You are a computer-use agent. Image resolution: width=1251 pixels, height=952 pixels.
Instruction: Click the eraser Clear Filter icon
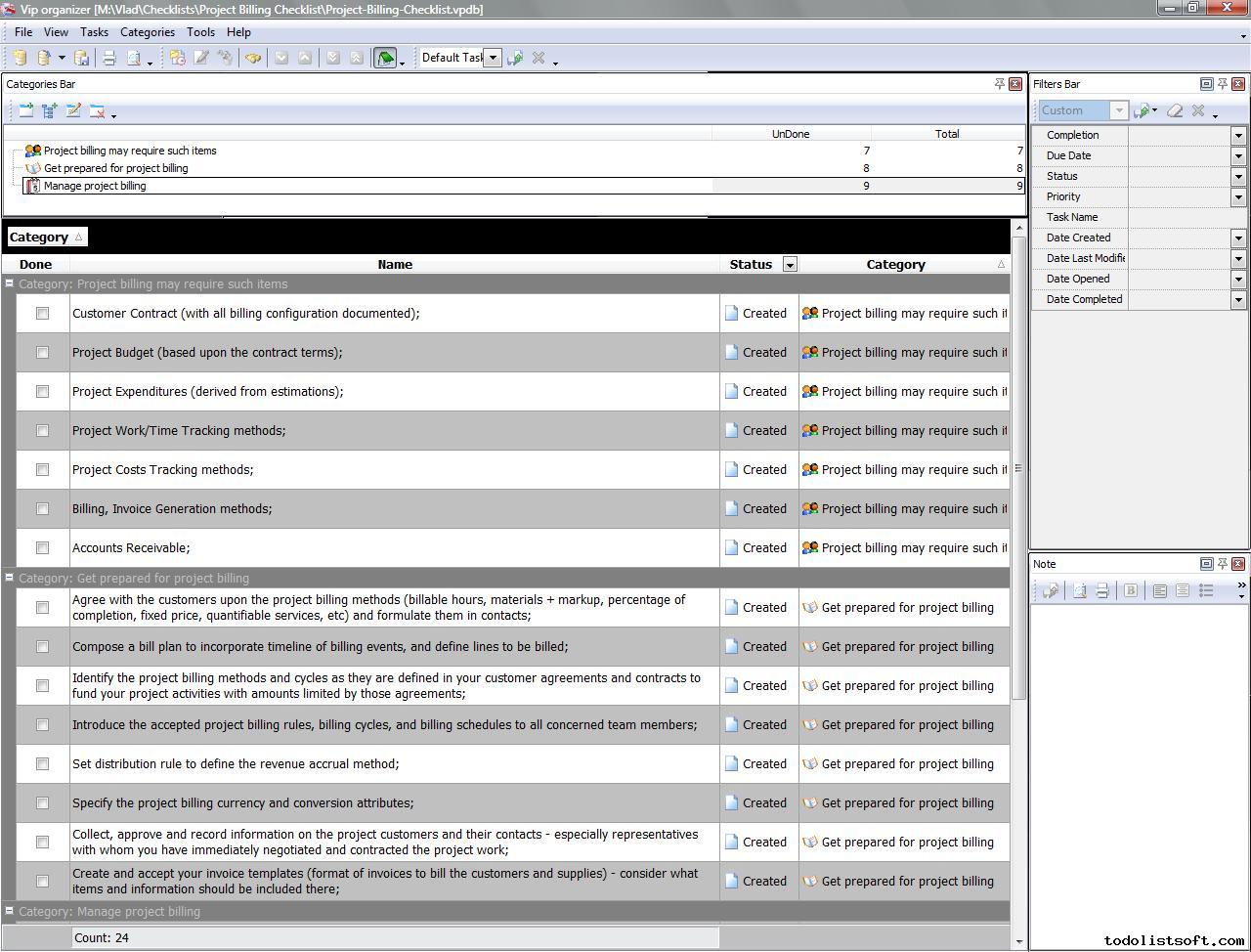click(1175, 111)
